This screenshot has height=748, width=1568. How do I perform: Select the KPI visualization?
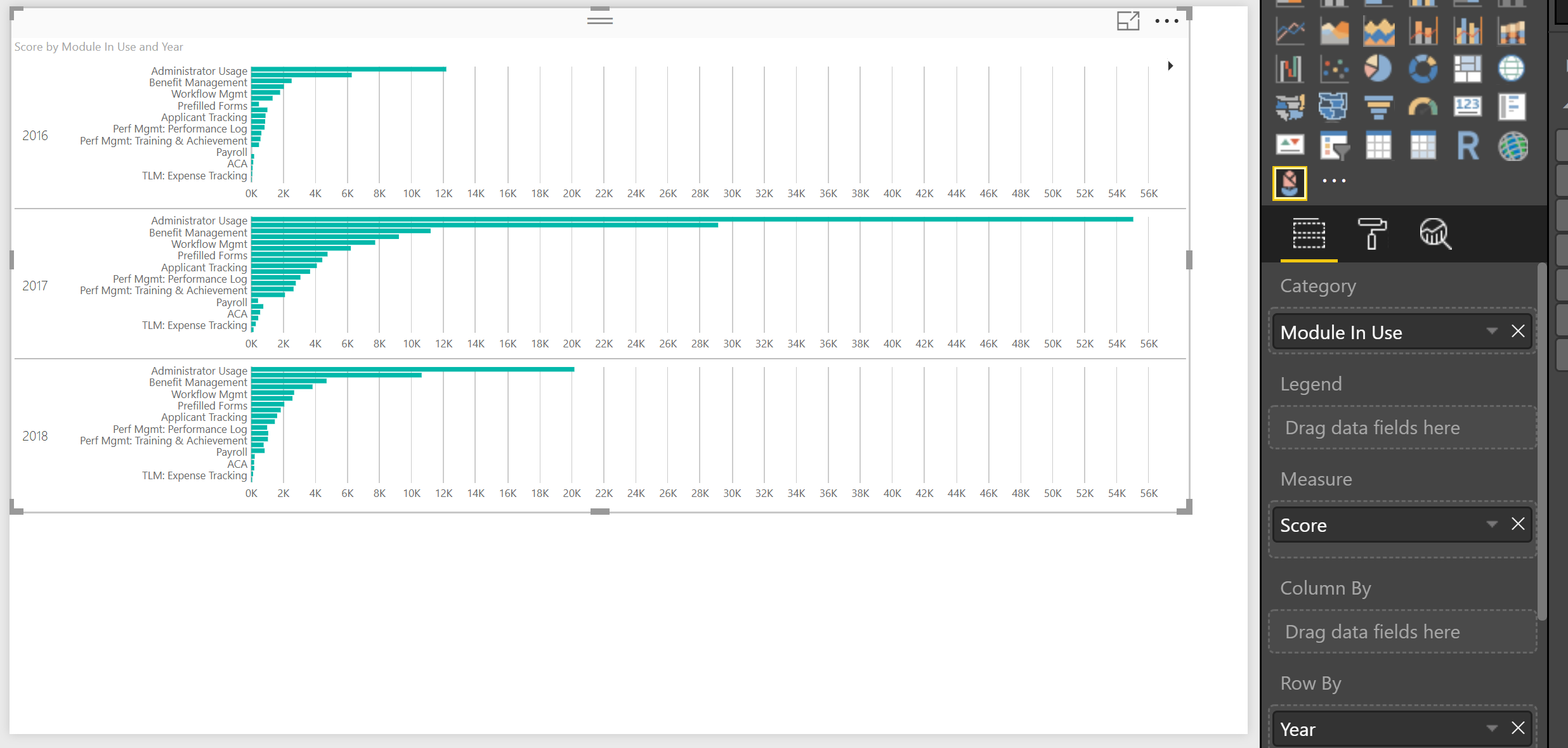[1290, 146]
